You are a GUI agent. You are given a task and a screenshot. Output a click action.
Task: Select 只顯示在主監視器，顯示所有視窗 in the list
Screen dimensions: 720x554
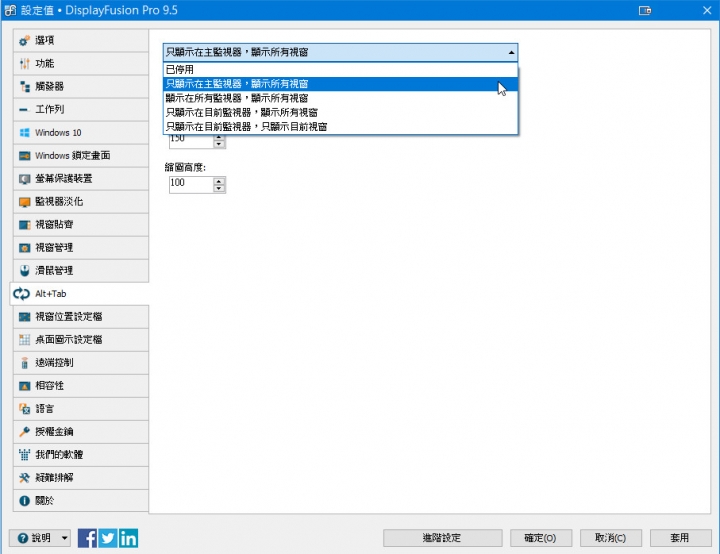[340, 84]
